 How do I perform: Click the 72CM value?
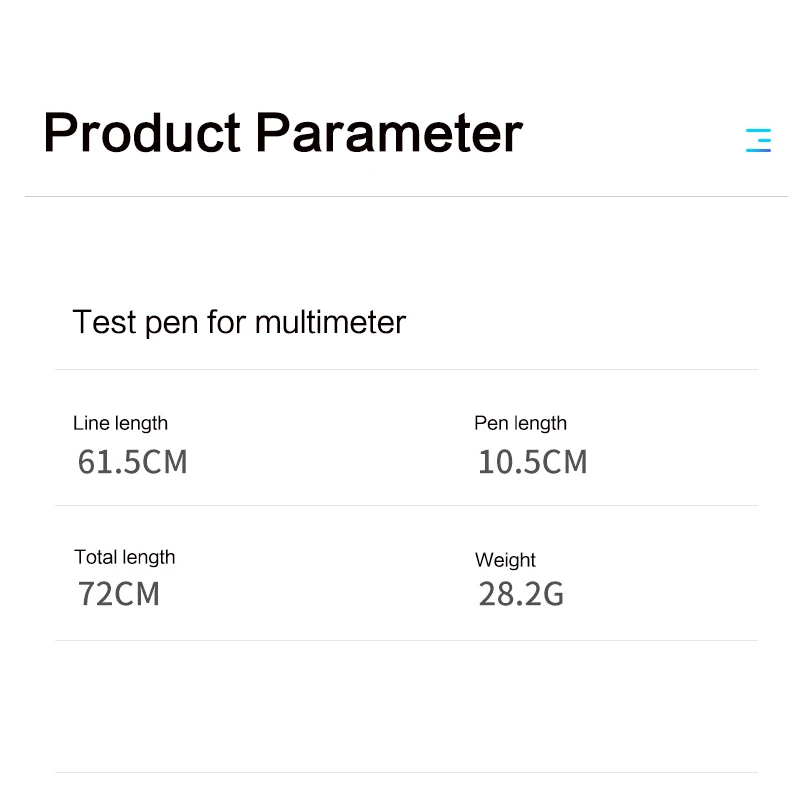(x=118, y=594)
